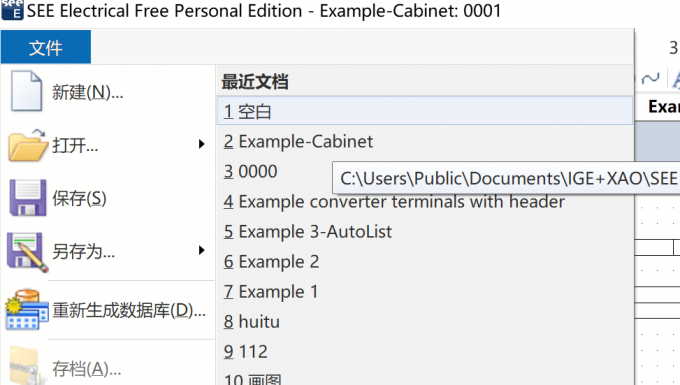Image resolution: width=680 pixels, height=385 pixels.
Task: Click the Save As pencil-disk icon
Action: [x=27, y=252]
